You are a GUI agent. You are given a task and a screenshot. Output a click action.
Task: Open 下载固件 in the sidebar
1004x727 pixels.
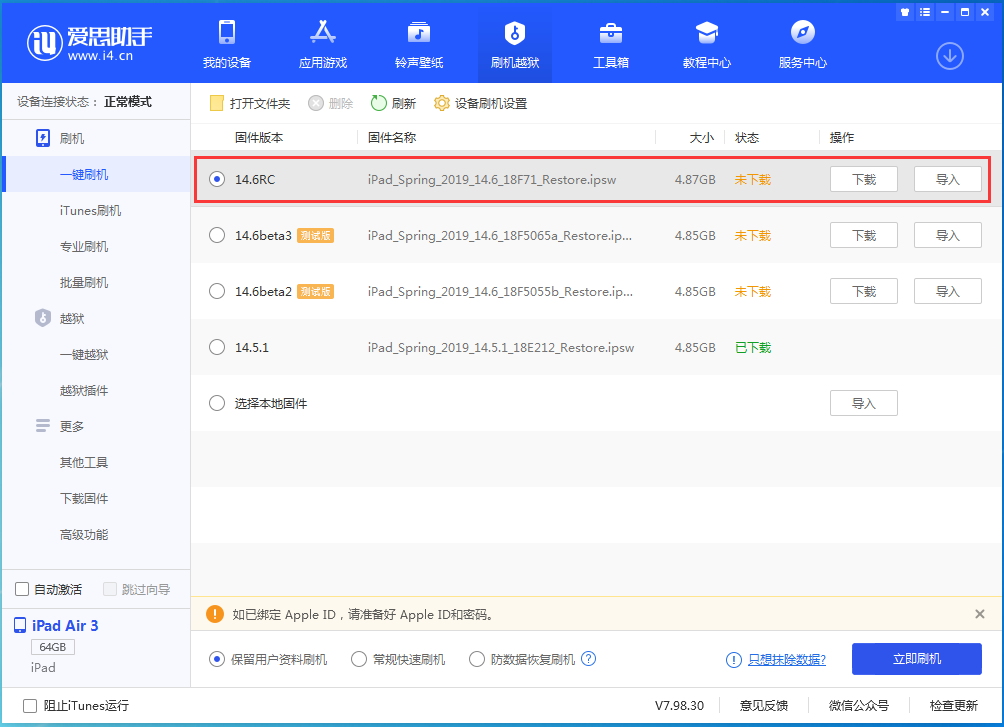tap(84, 498)
